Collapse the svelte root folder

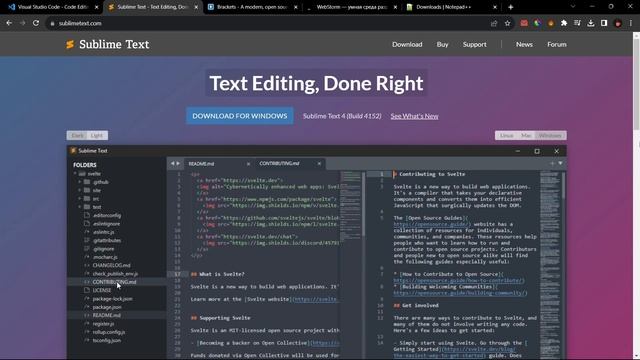point(75,173)
